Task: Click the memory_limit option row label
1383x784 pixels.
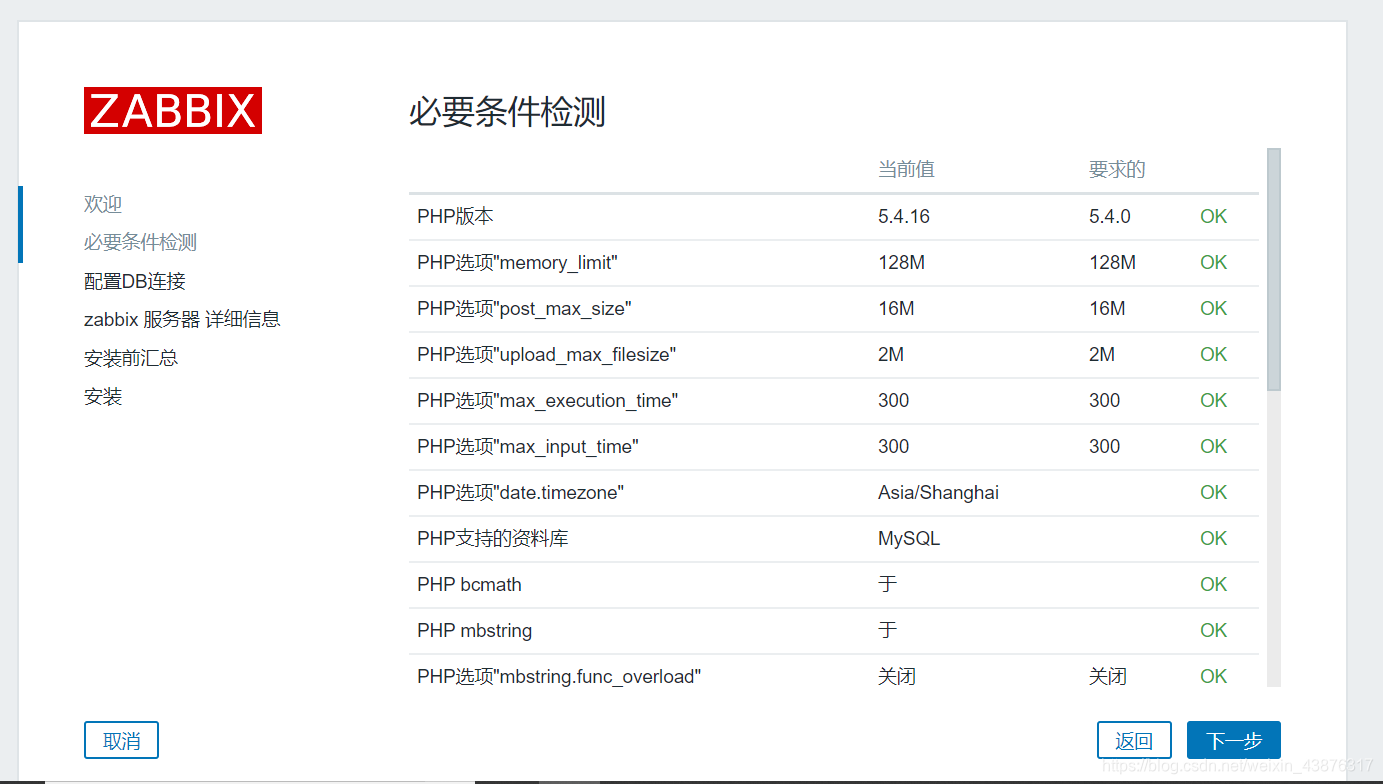Action: 517,262
